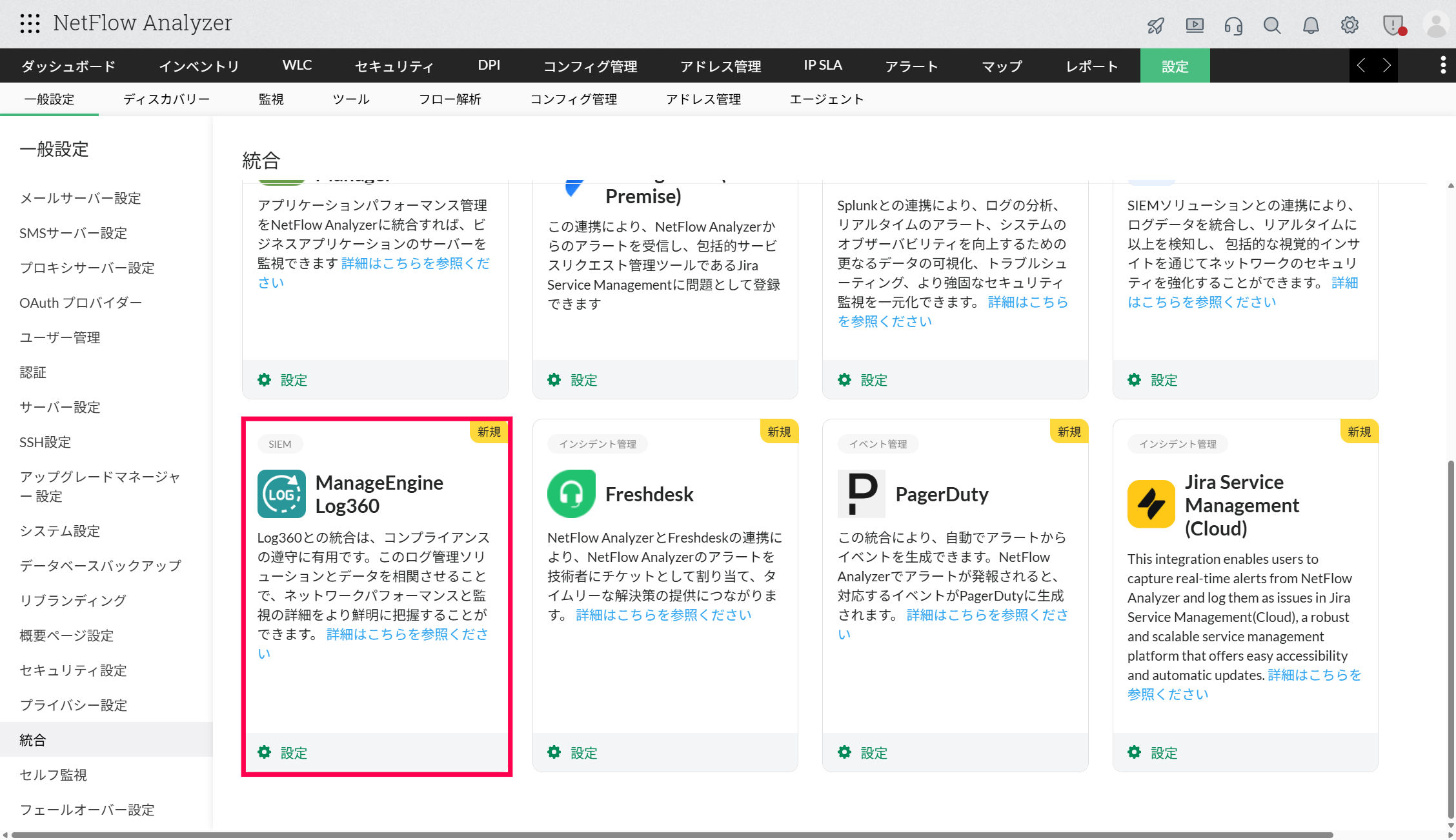This screenshot has height=840, width=1456.
Task: Open ユーザー管理 in sidebar
Action: [x=60, y=337]
